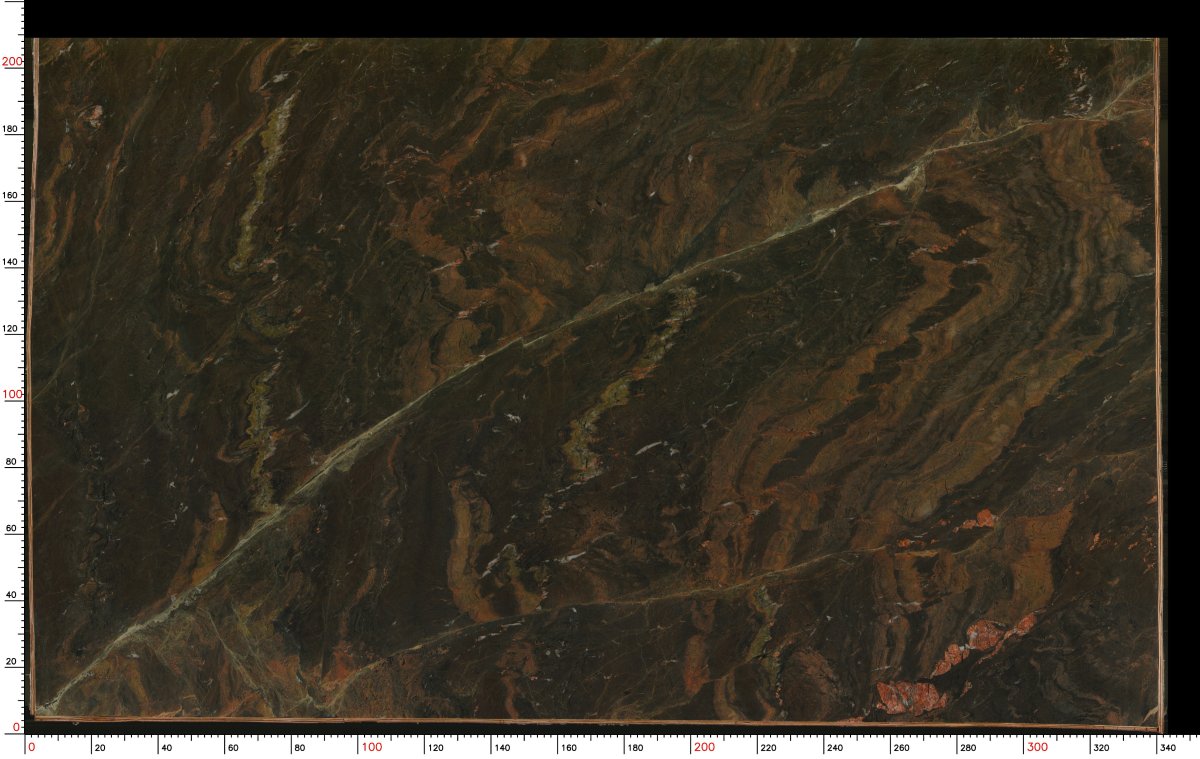Pick "140" label on vertical ruler
Screen dimensions: 1200x759
tap(11, 262)
